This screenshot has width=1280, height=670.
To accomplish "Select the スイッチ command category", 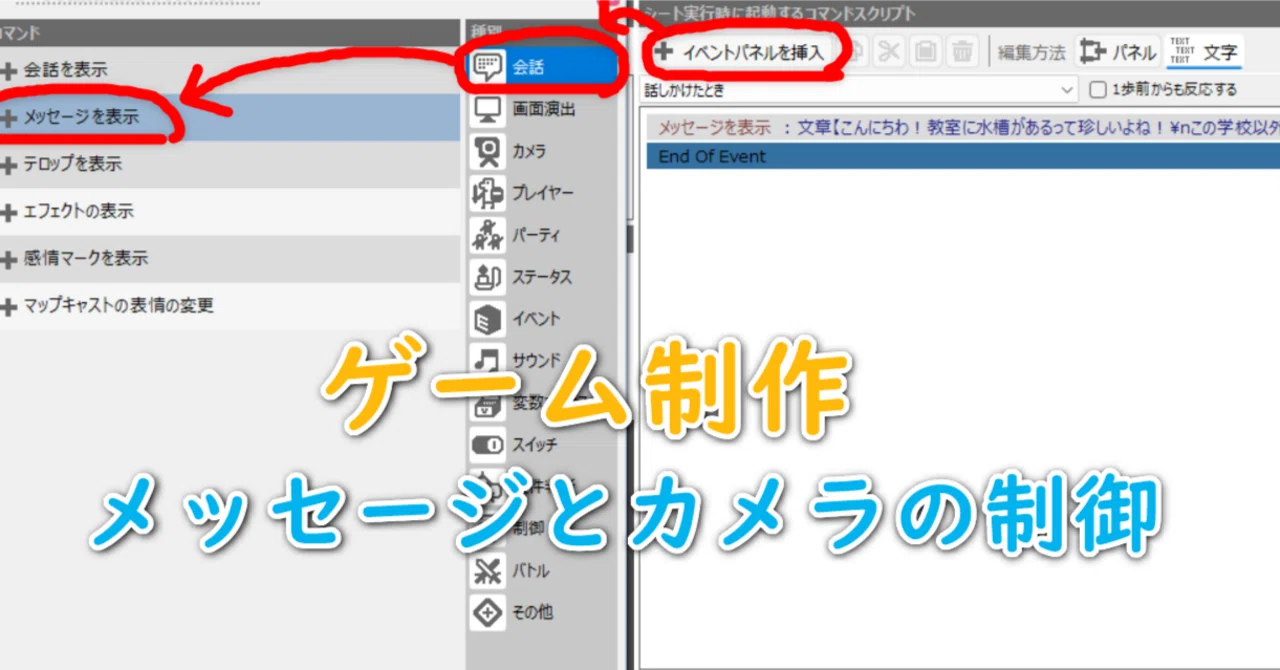I will click(x=543, y=444).
